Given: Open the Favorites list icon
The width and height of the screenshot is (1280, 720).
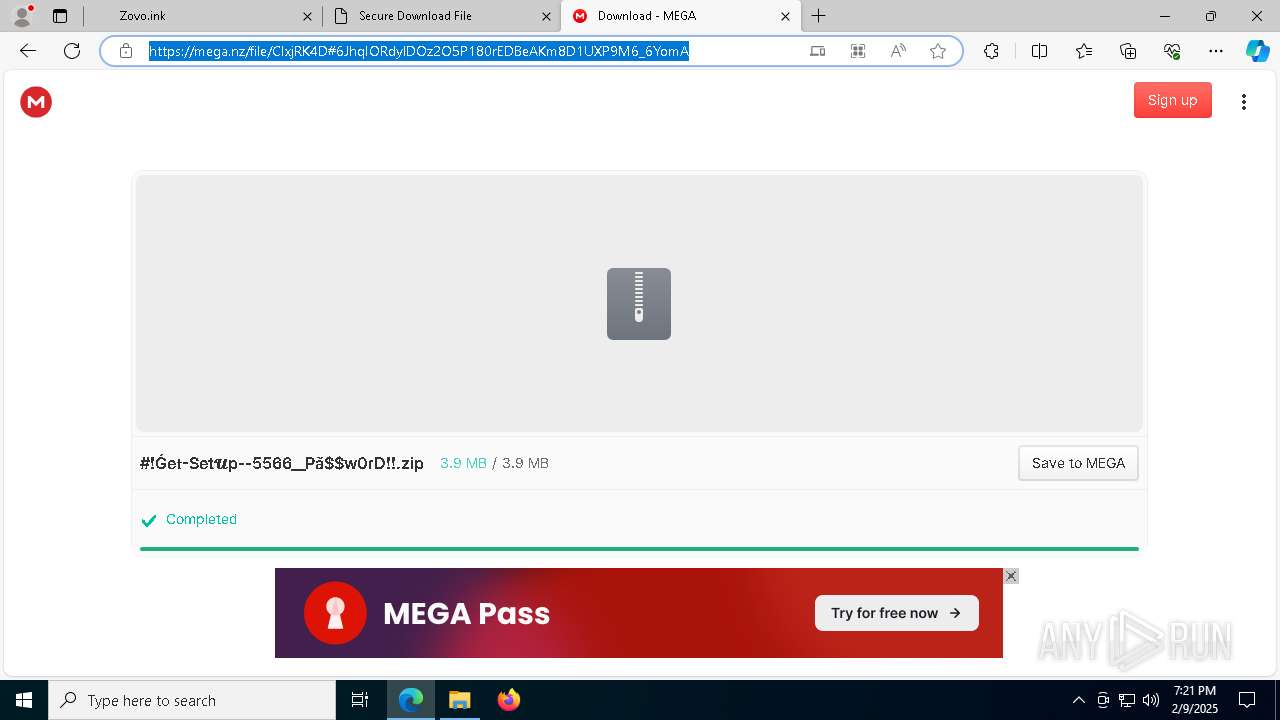Looking at the screenshot, I should pyautogui.click(x=1084, y=51).
